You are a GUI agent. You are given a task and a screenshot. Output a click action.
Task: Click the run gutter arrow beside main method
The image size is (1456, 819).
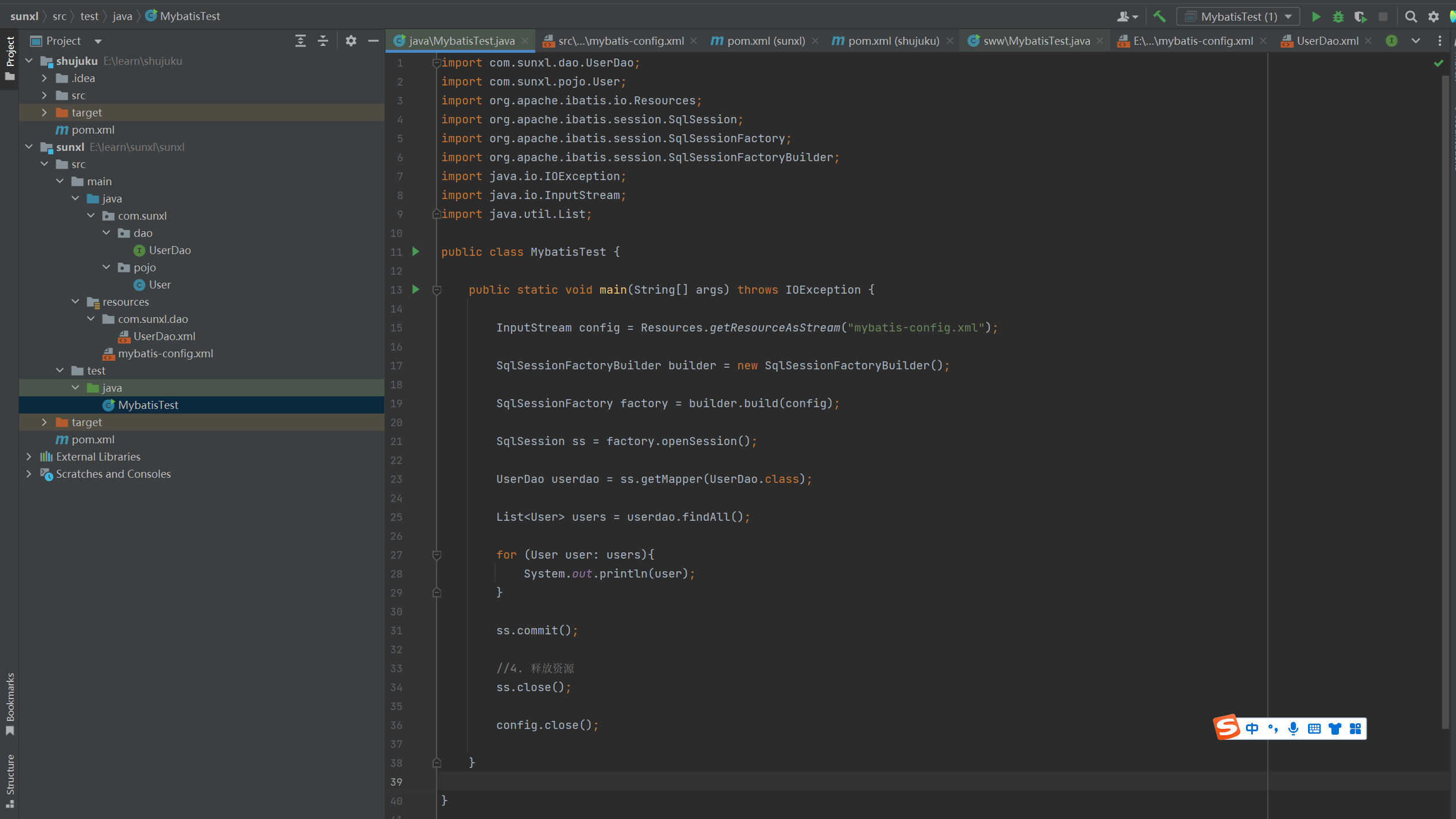[x=416, y=290]
